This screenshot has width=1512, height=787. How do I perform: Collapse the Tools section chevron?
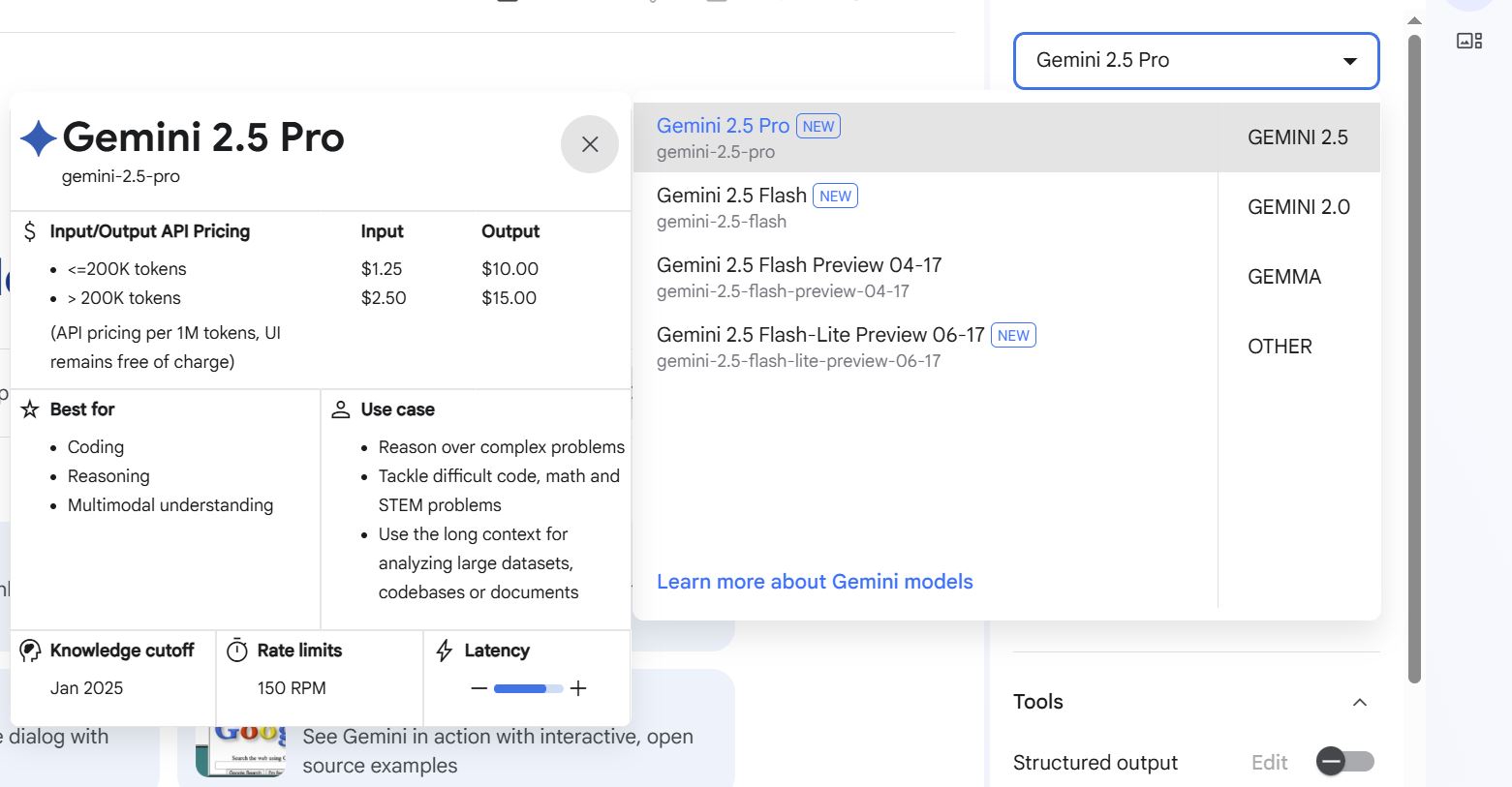point(1360,702)
